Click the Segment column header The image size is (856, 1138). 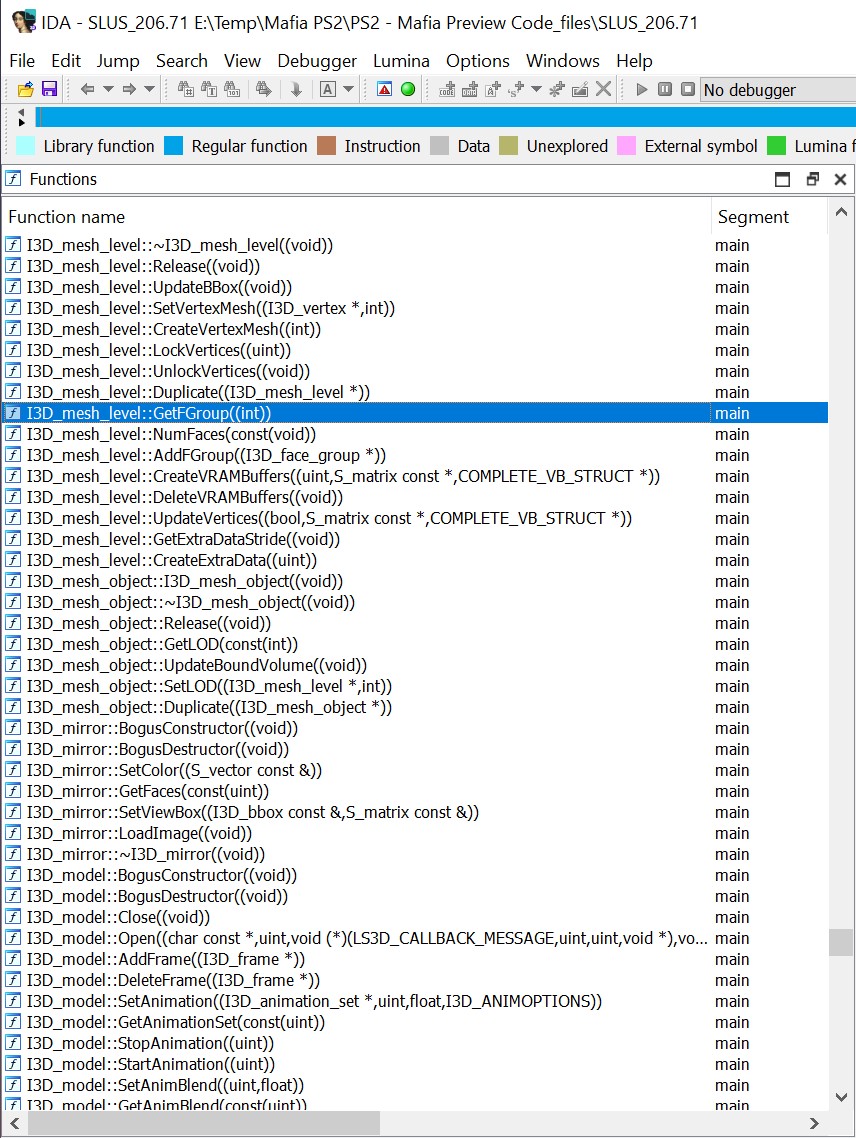[x=753, y=217]
